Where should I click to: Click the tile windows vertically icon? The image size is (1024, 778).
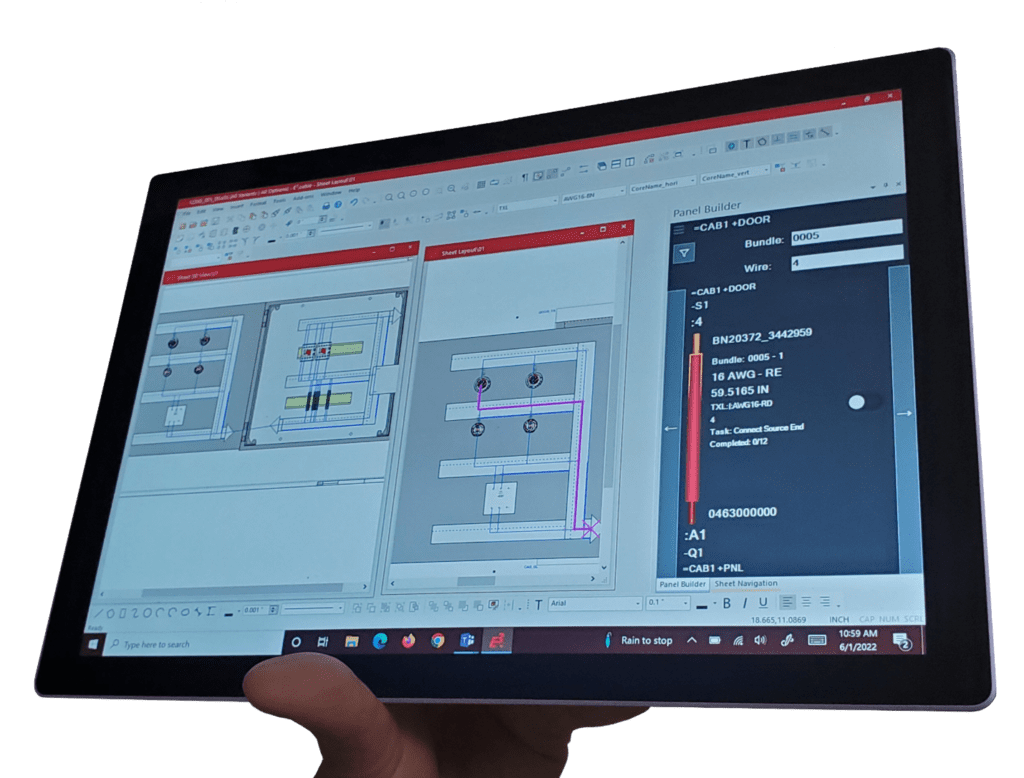point(630,162)
